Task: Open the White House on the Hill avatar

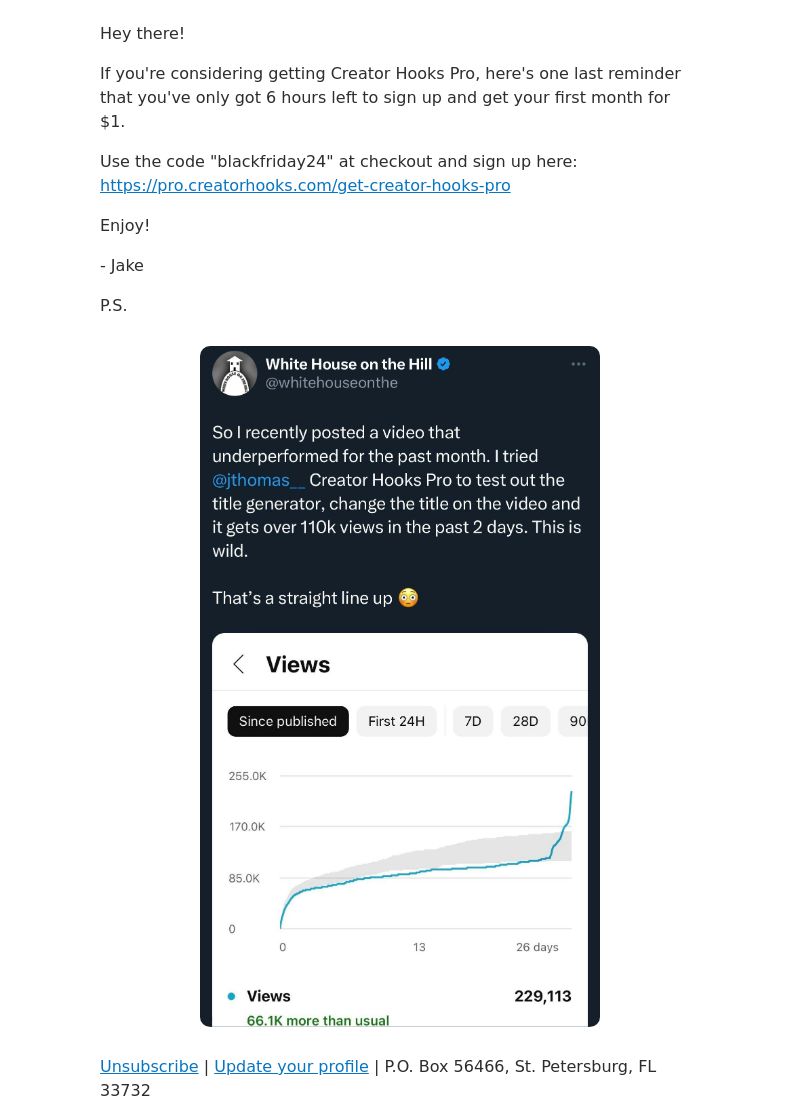Action: (x=234, y=374)
